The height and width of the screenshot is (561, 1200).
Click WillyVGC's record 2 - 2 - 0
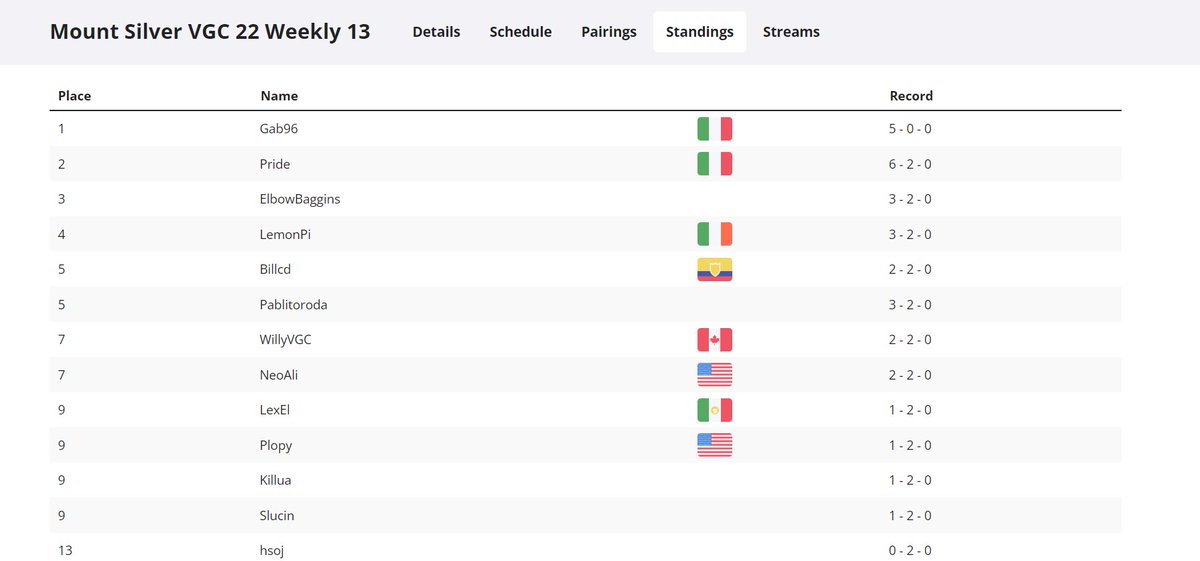pos(910,340)
